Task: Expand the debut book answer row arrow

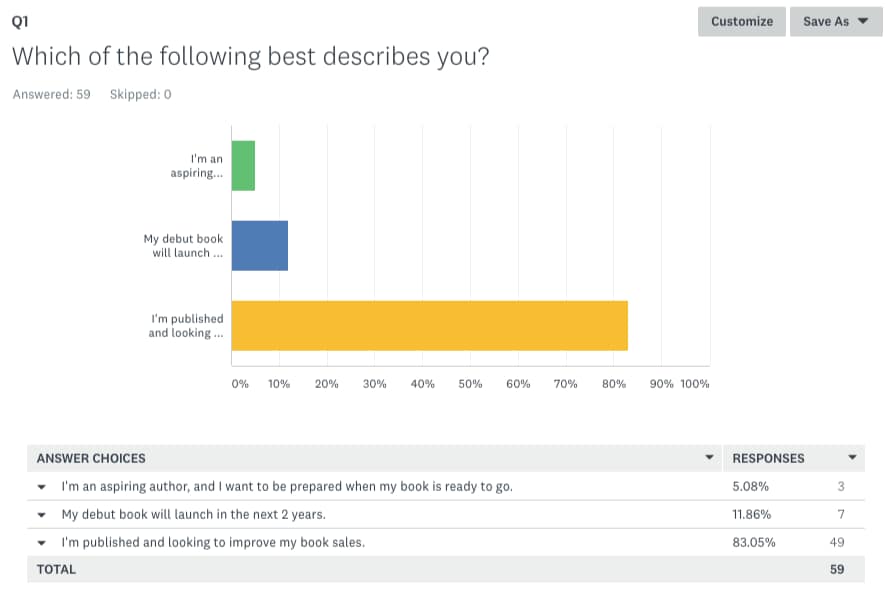Action: pyautogui.click(x=42, y=515)
